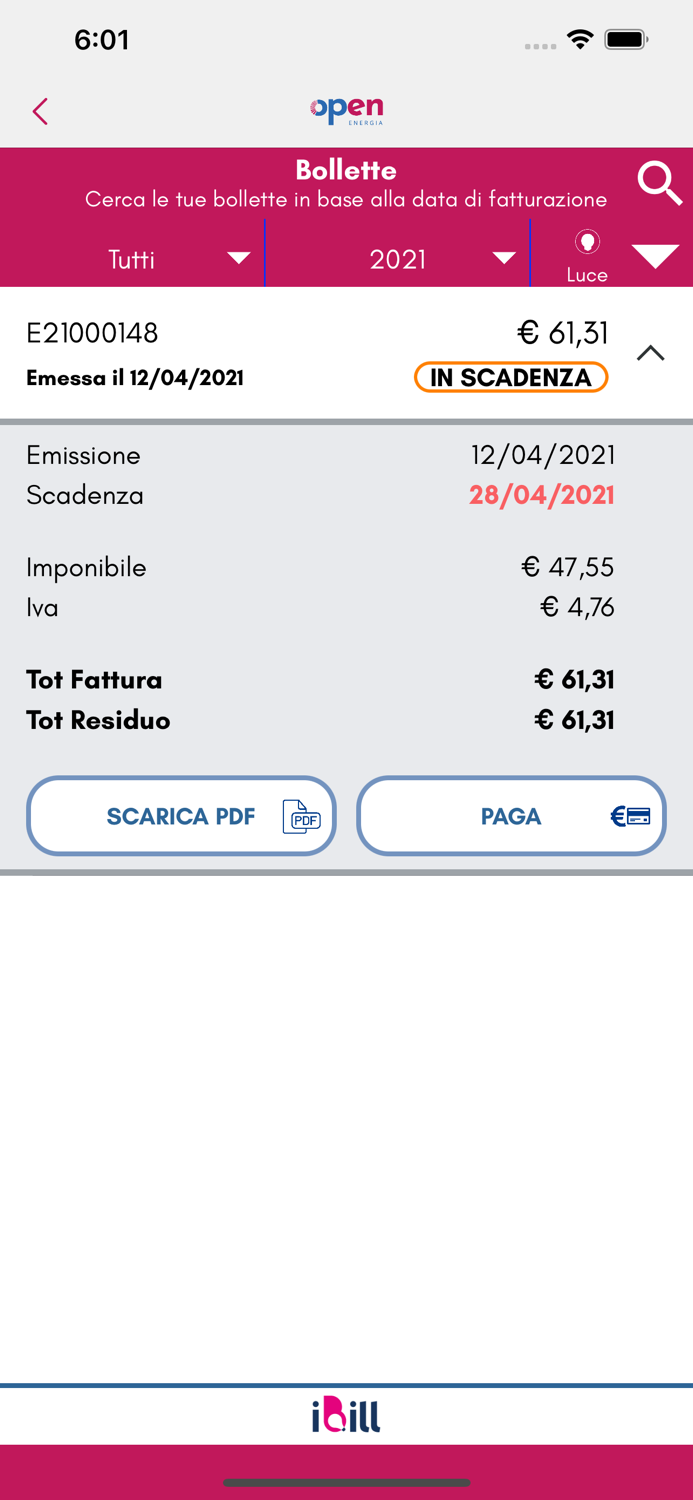Tap the home indicator bar at screen bottom

[346, 1484]
